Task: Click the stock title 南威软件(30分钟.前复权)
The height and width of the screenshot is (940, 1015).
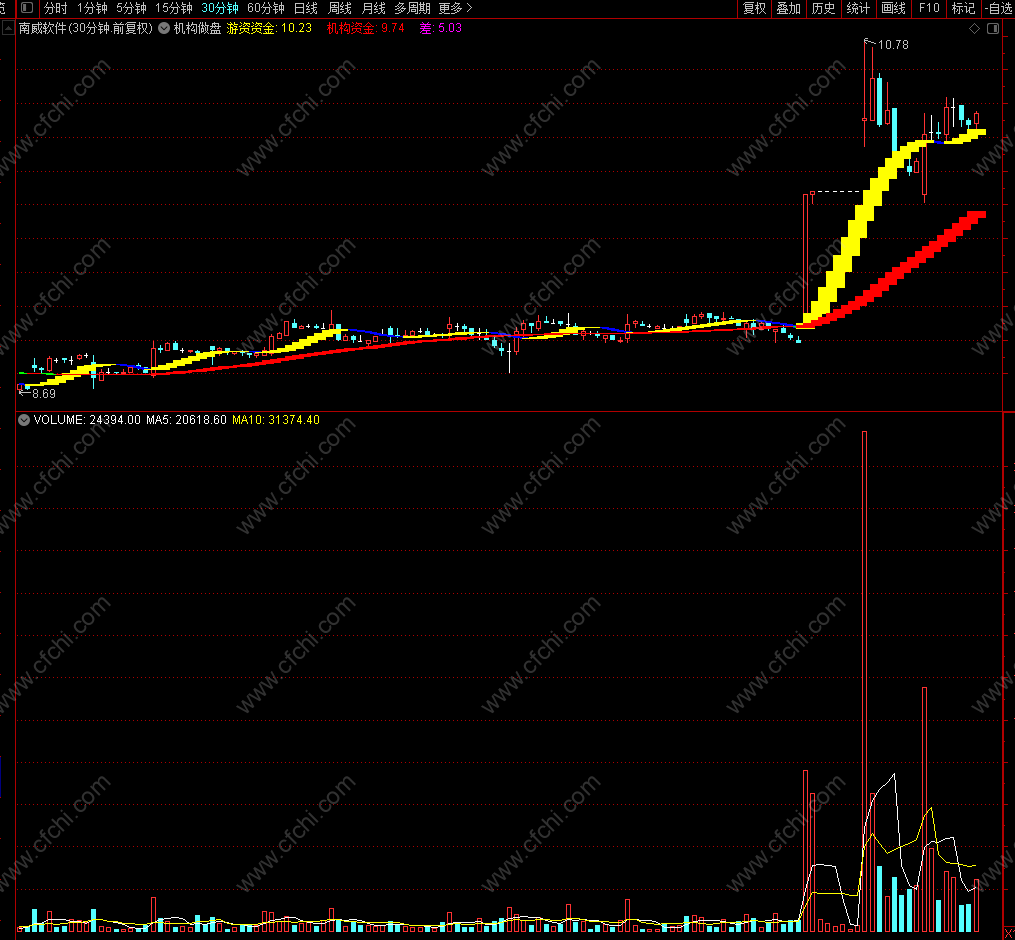Action: pyautogui.click(x=85, y=28)
